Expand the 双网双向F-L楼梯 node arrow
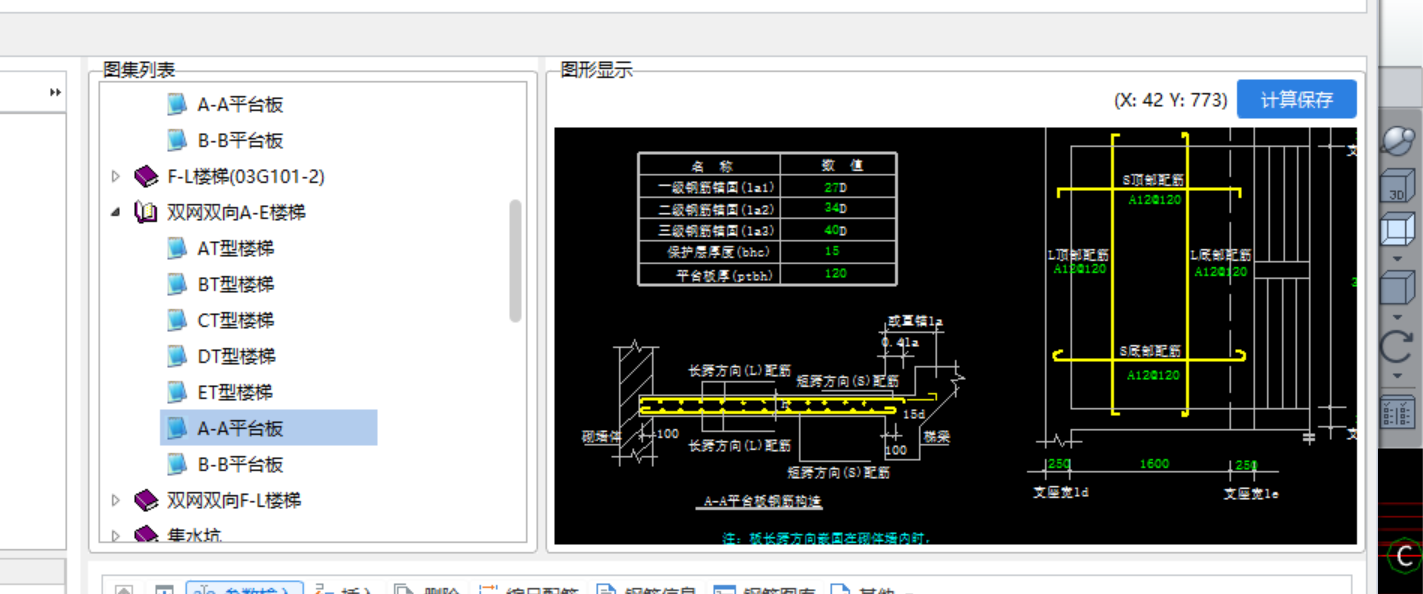 [115, 500]
